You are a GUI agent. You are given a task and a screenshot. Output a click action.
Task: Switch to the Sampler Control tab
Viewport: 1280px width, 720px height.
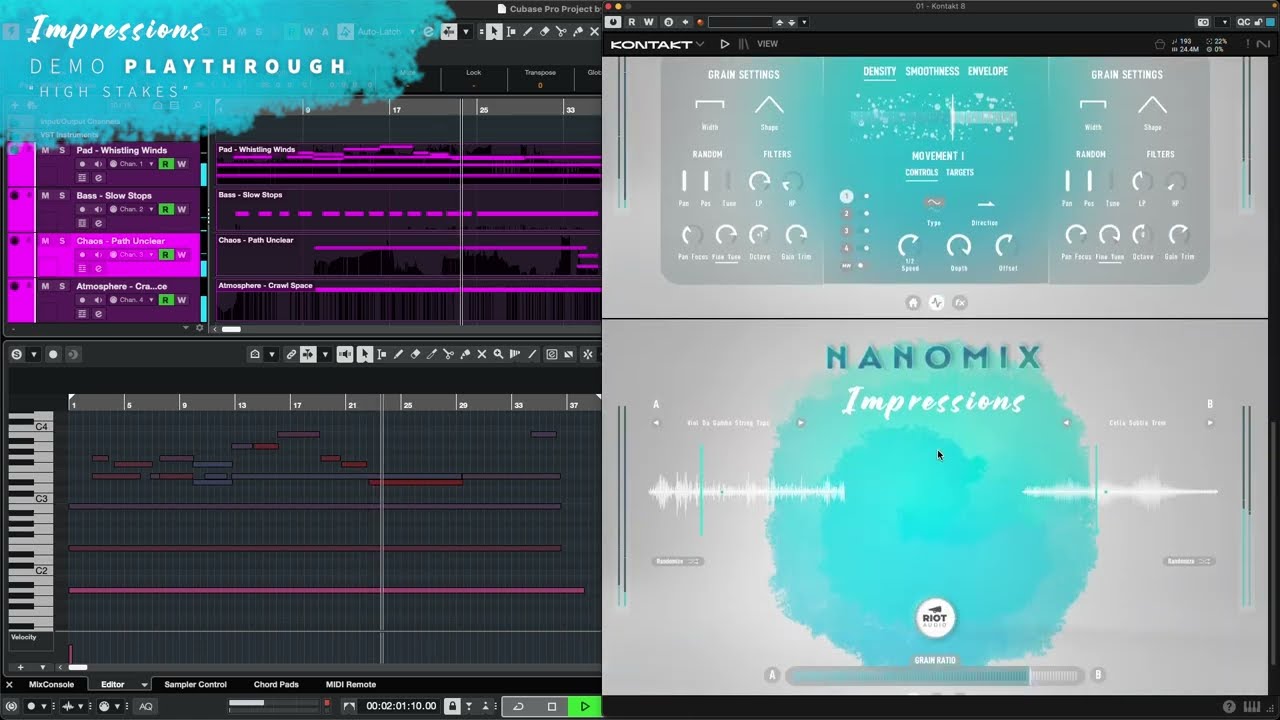tap(195, 685)
